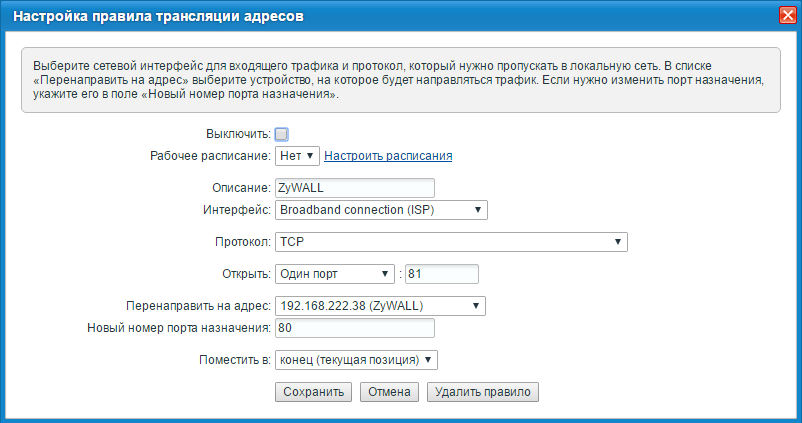This screenshot has height=423, width=802.
Task: Expand the Интерфейс Broadband connection dropdown
Action: [x=380, y=210]
